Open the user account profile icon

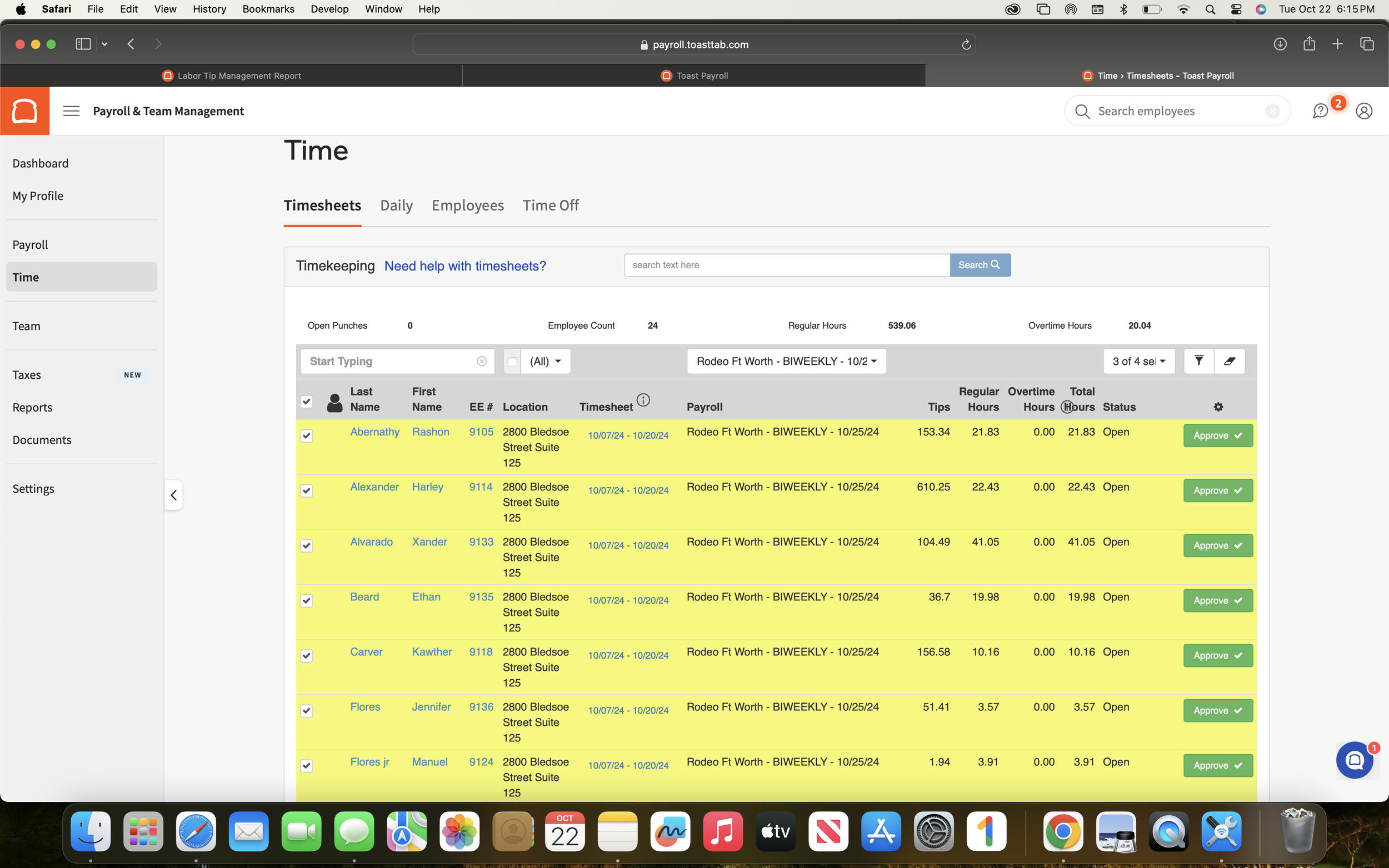tap(1364, 111)
